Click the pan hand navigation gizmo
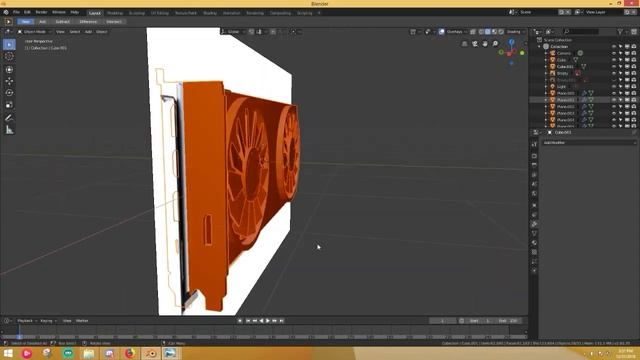Viewport: 640px width, 360px height. click(485, 43)
